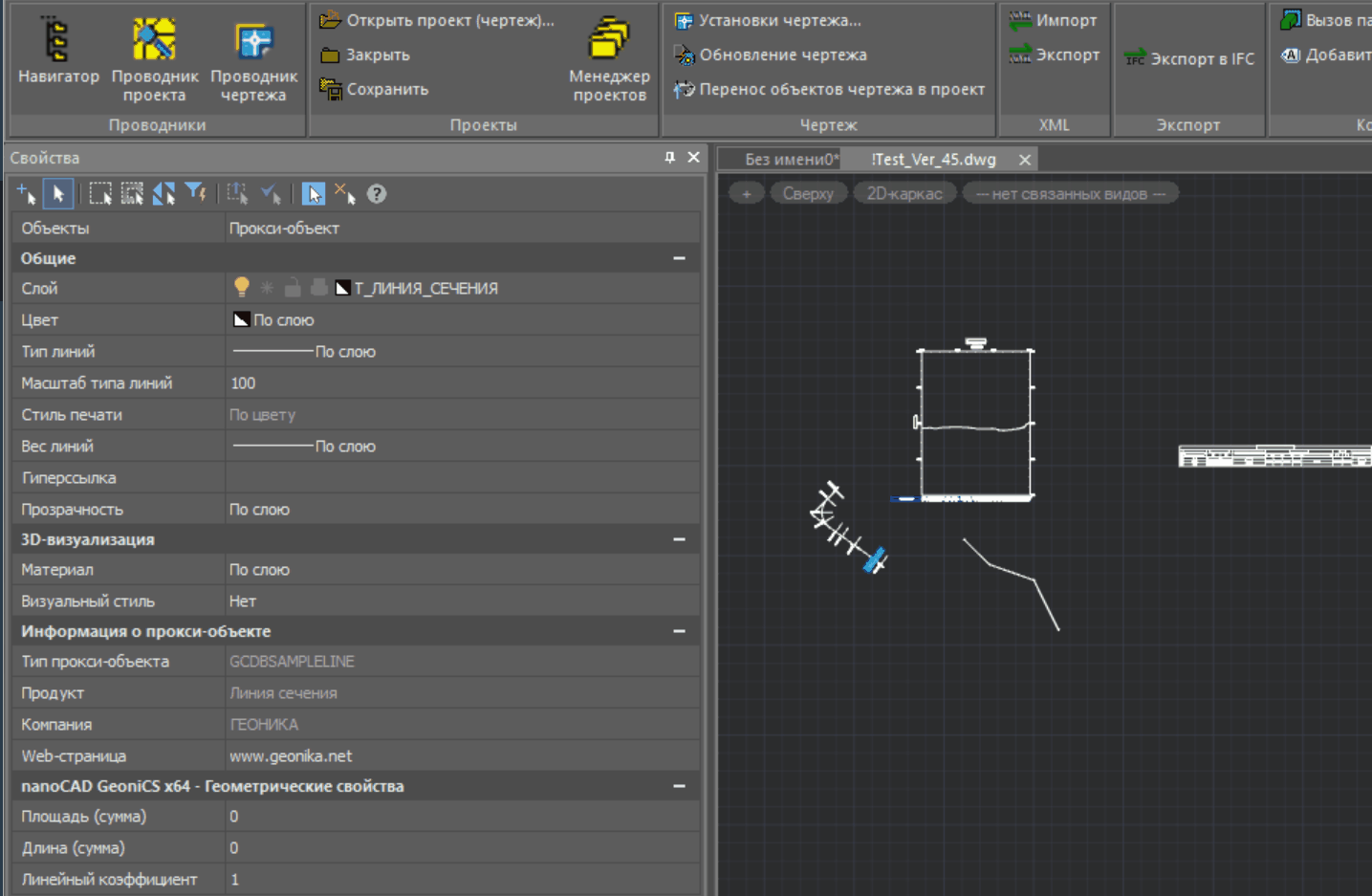Toggle the pin on Свойства panel

[x=669, y=158]
